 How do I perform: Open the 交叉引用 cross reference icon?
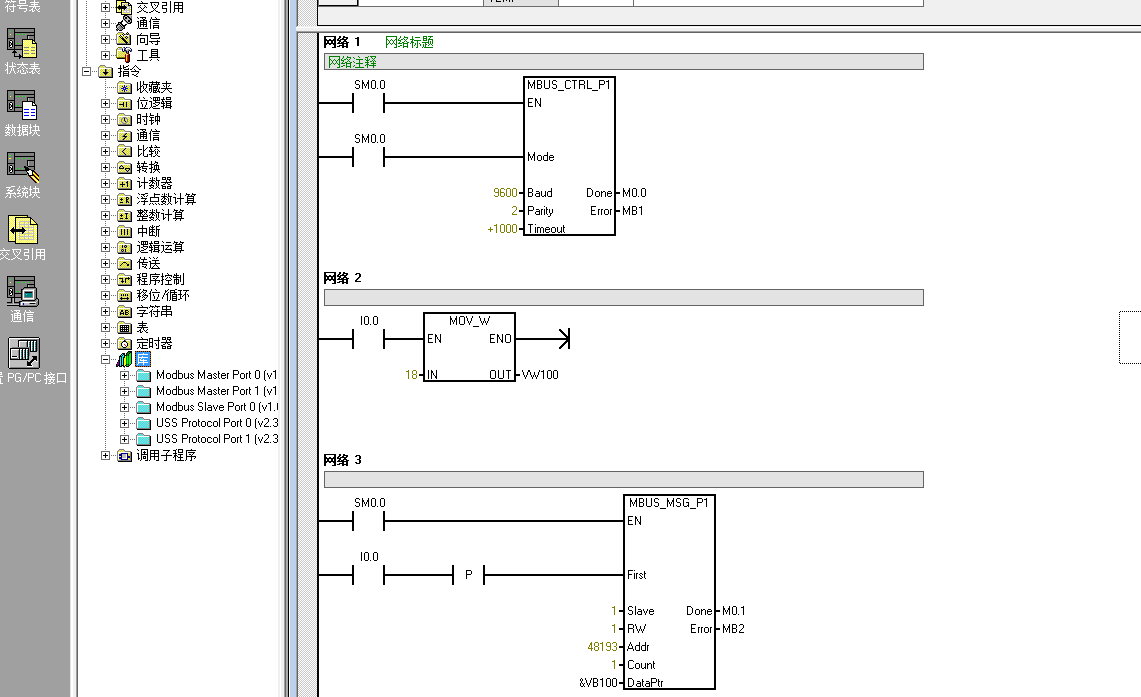pos(22,230)
